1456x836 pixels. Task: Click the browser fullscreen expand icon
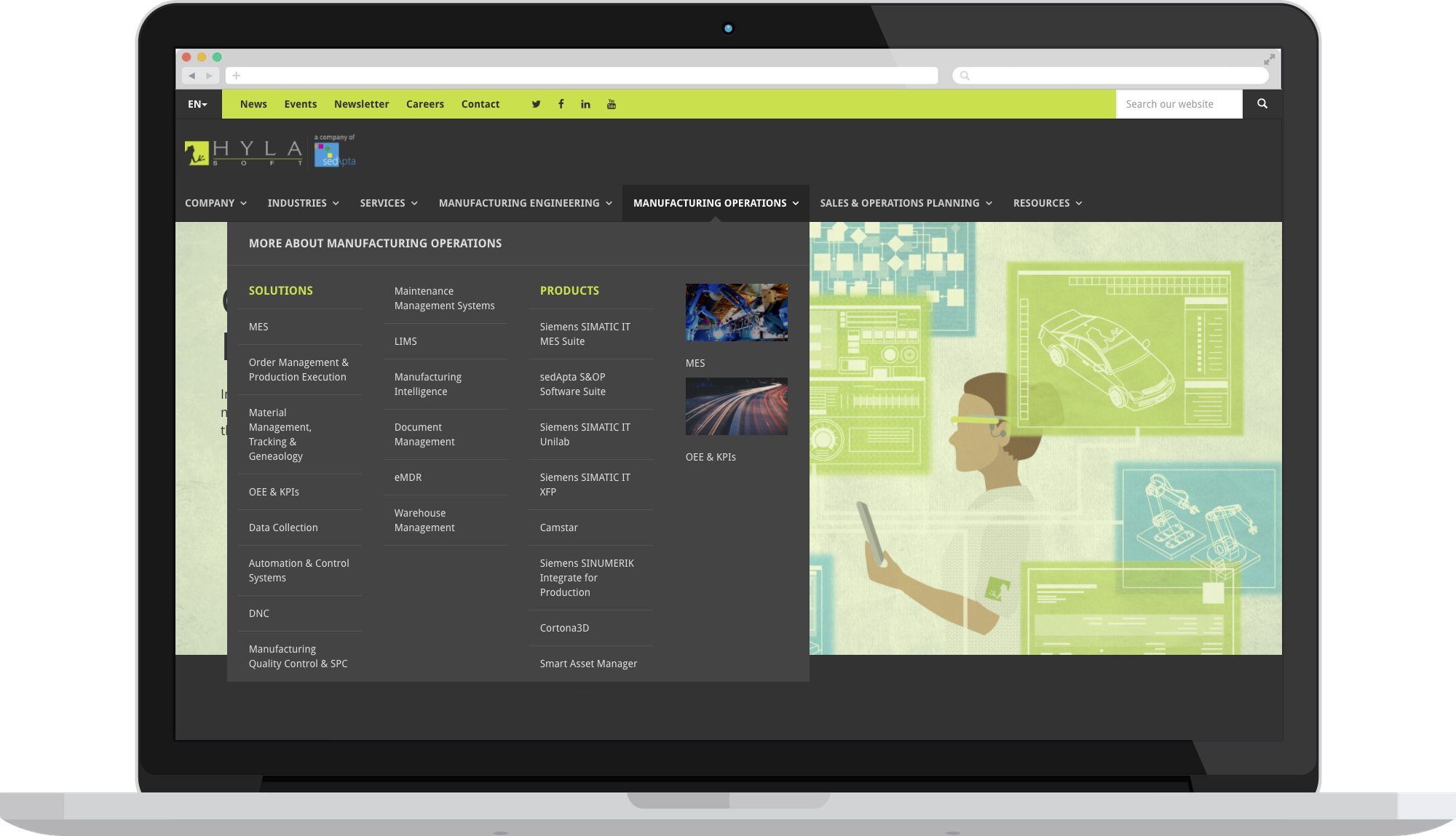point(1269,59)
